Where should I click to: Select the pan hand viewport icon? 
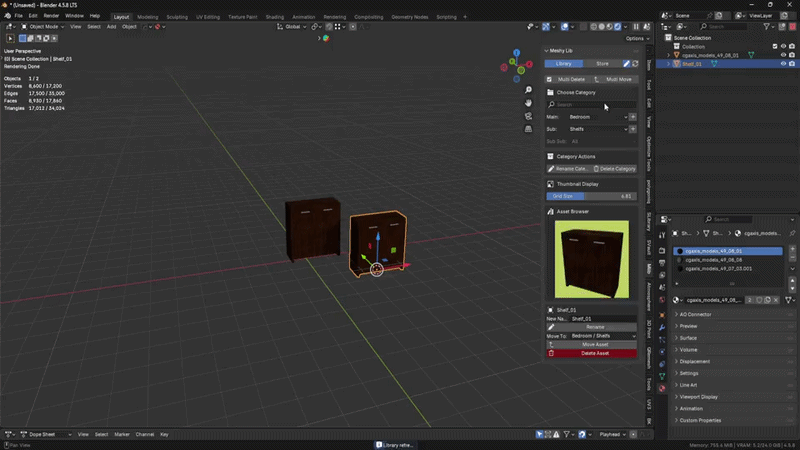pos(528,103)
